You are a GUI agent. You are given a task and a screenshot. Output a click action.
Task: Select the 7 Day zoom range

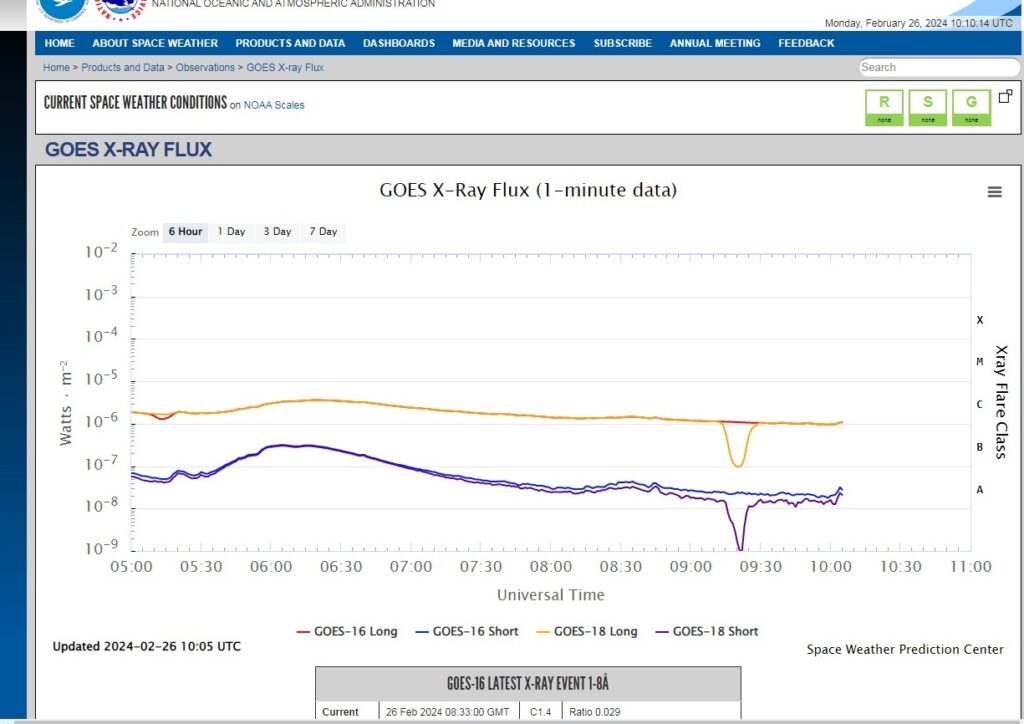(323, 232)
